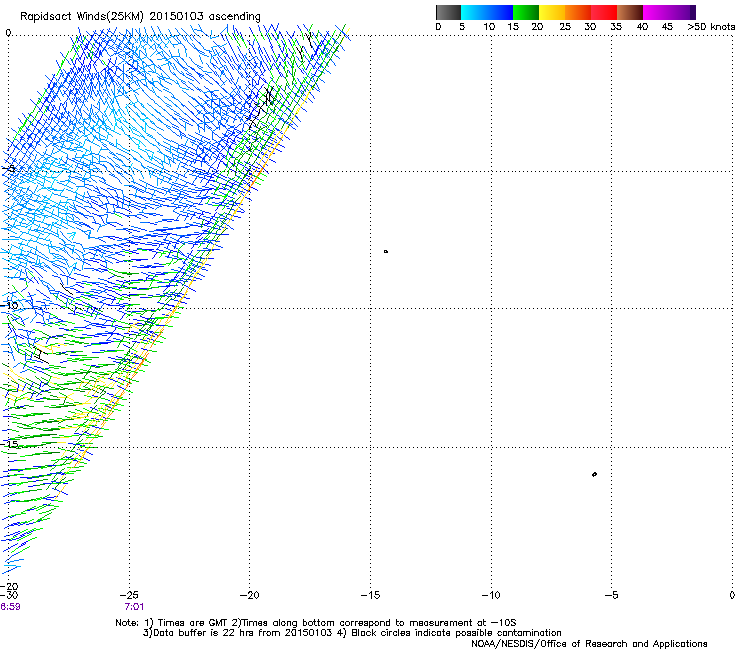Click latitude axis label -5 on left edge

pyautogui.click(x=9, y=169)
